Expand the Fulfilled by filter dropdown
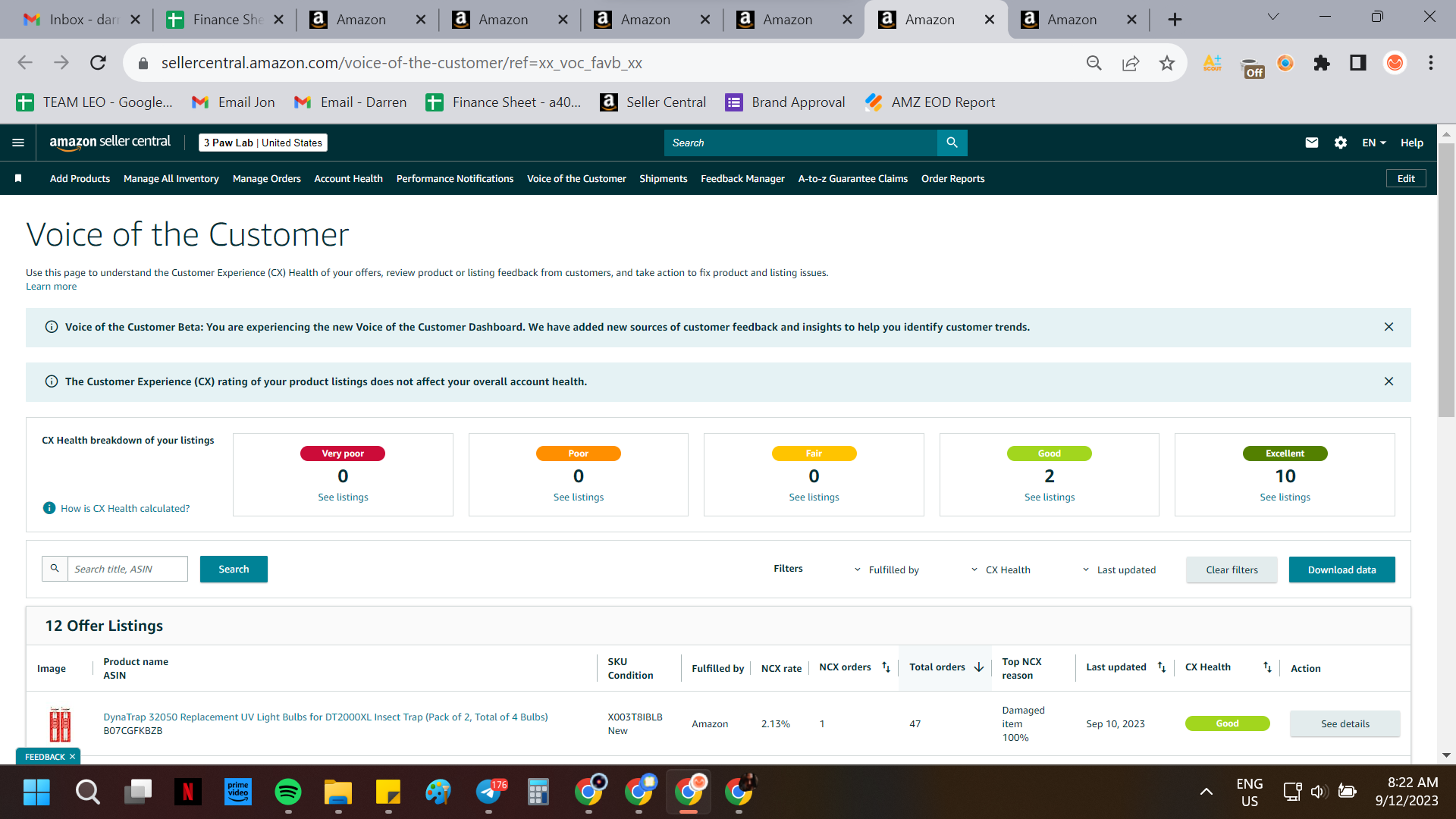 [886, 570]
